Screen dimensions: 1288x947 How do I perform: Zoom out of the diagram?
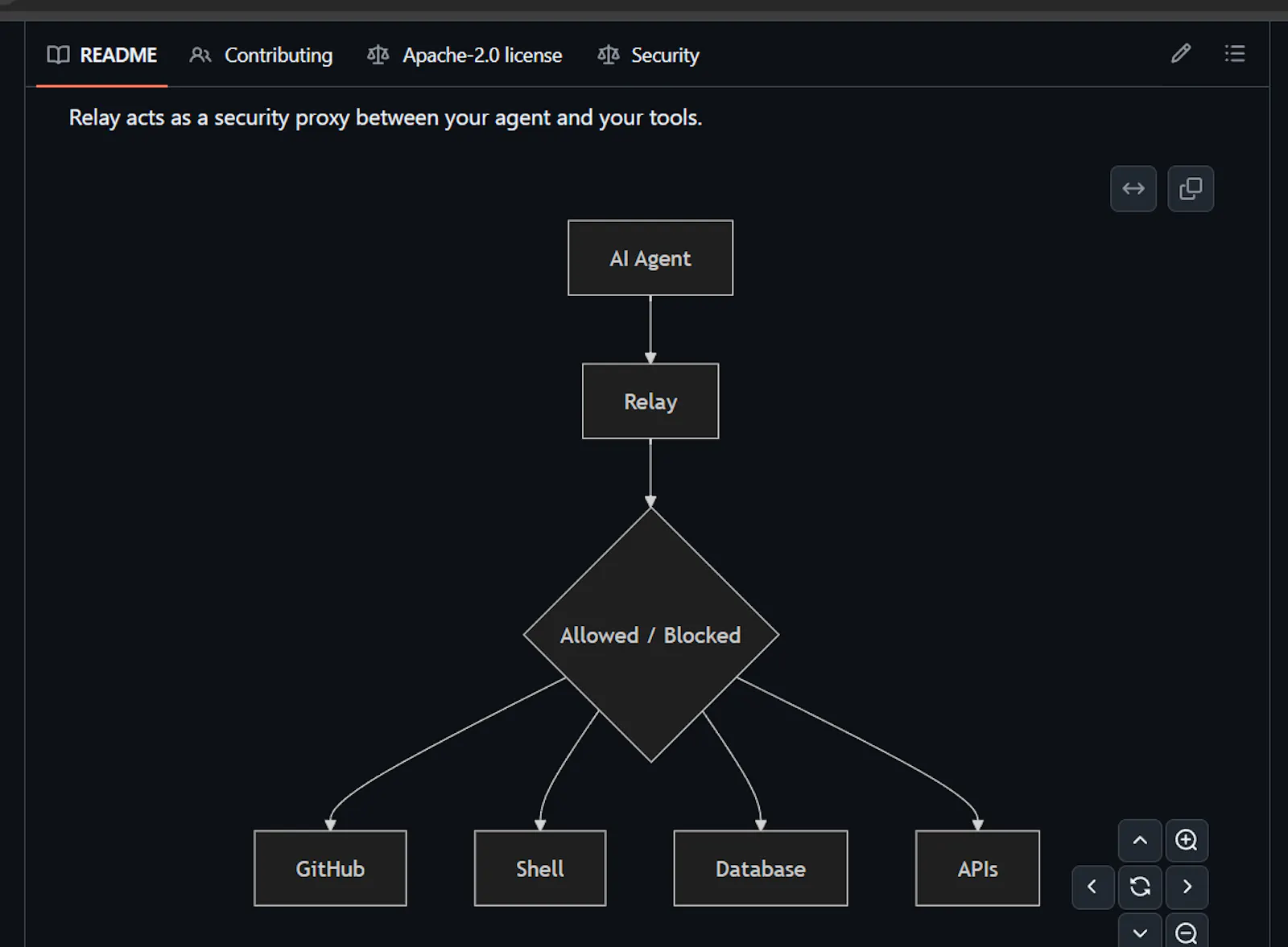pyautogui.click(x=1187, y=931)
